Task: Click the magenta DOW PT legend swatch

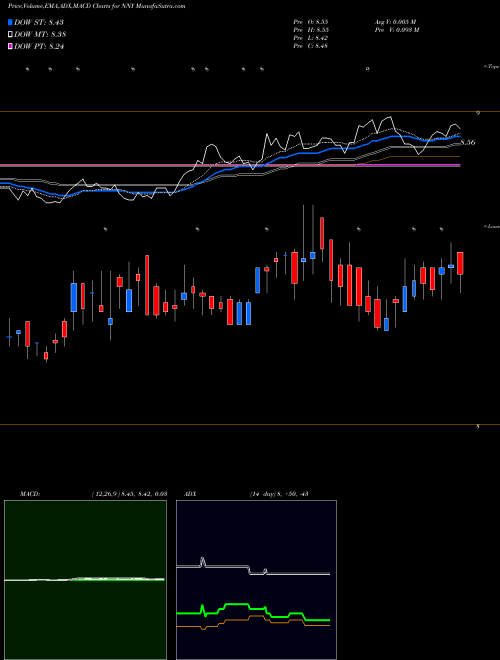Action: tap(10, 47)
